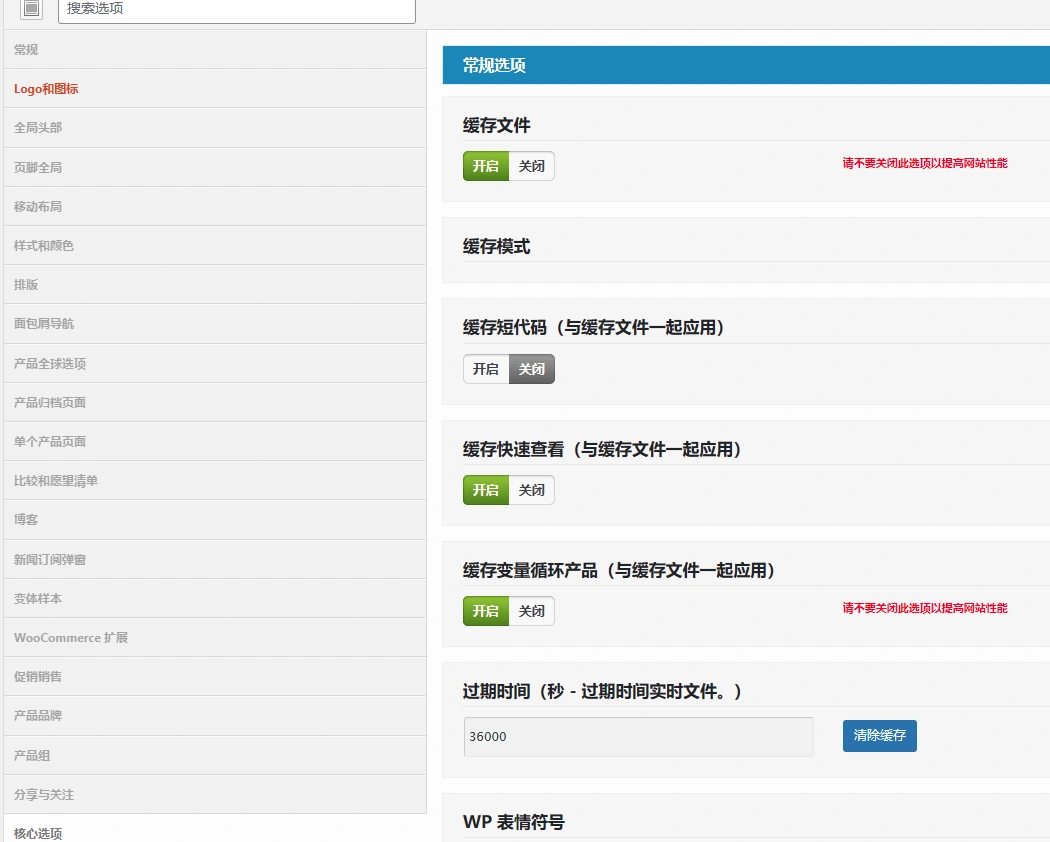
Task: Click the expiration time field showing 36000
Action: click(x=638, y=736)
